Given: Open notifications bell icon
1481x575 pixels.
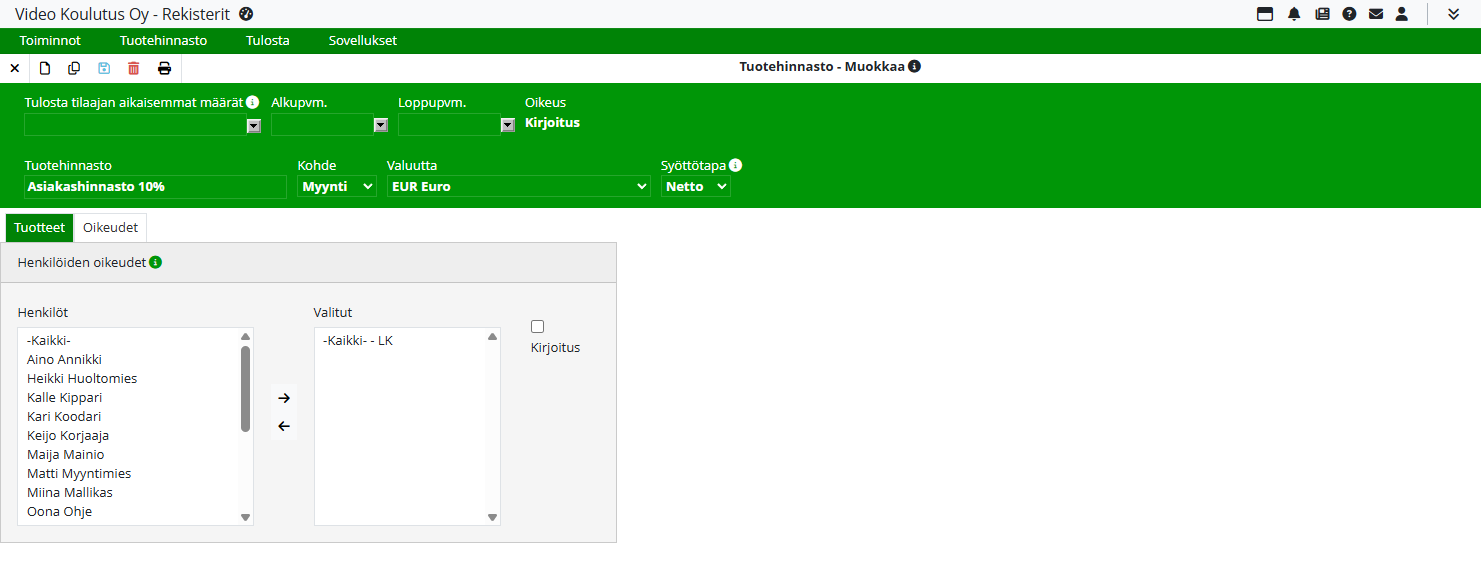Looking at the screenshot, I should pos(1294,14).
